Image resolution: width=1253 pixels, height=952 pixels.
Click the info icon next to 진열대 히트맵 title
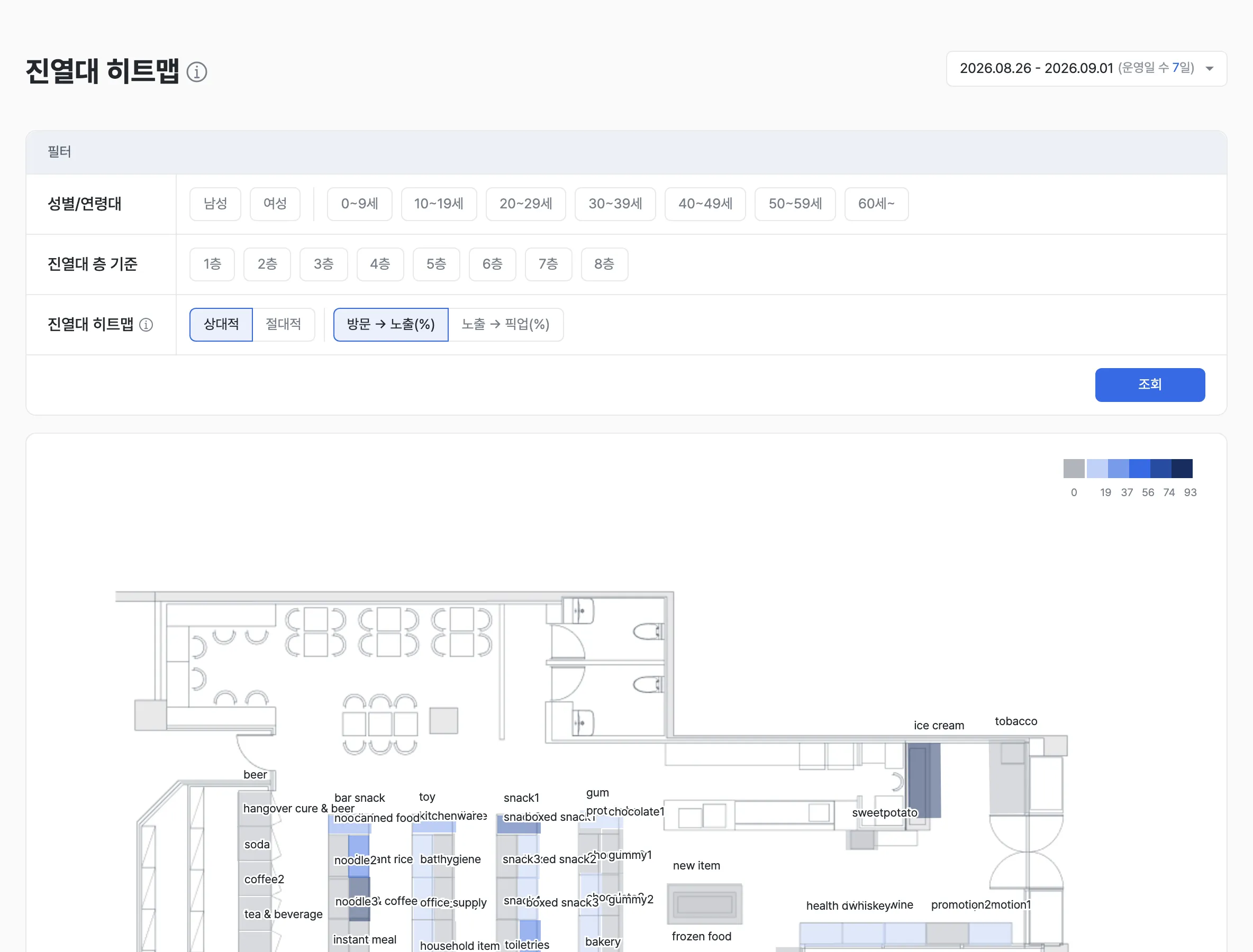pyautogui.click(x=197, y=72)
